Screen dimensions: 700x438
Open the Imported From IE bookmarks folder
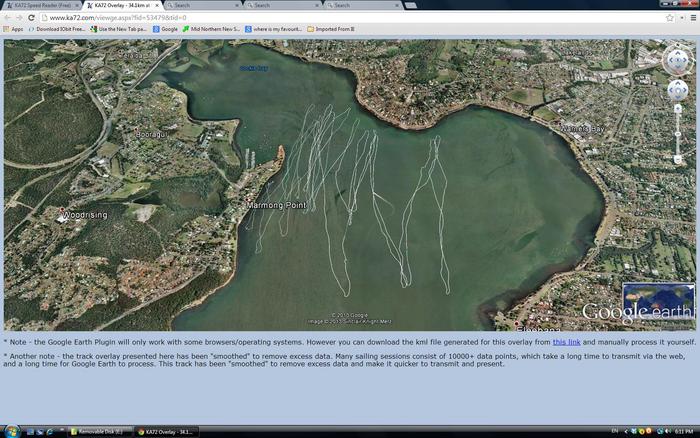pyautogui.click(x=331, y=29)
